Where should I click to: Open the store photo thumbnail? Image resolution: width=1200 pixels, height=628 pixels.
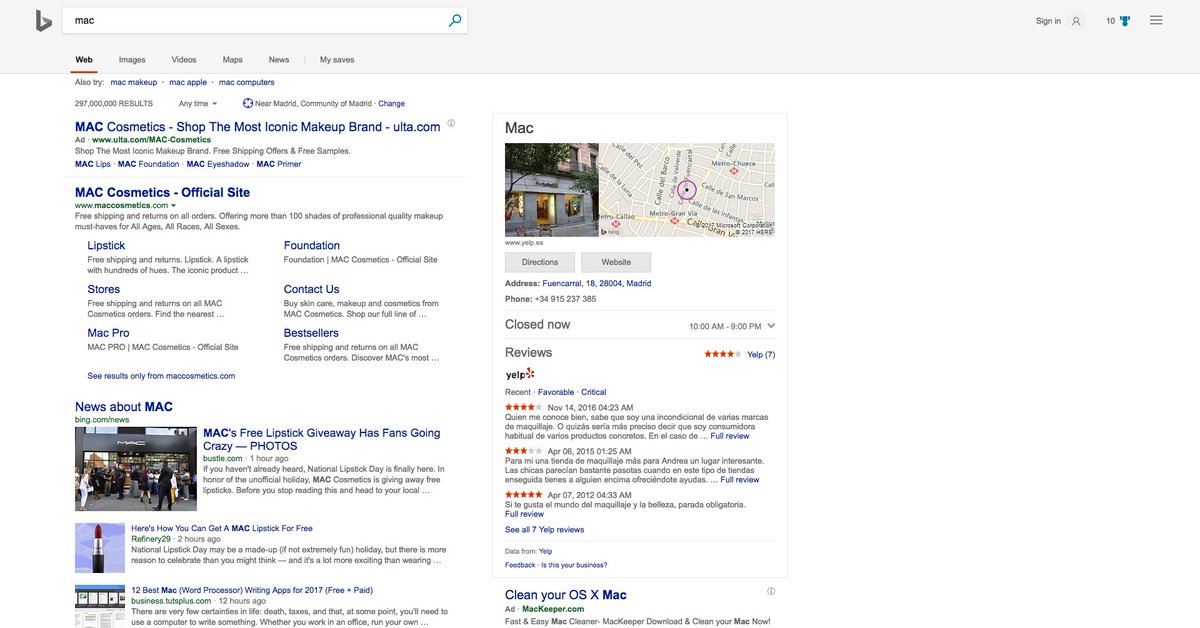(x=551, y=189)
